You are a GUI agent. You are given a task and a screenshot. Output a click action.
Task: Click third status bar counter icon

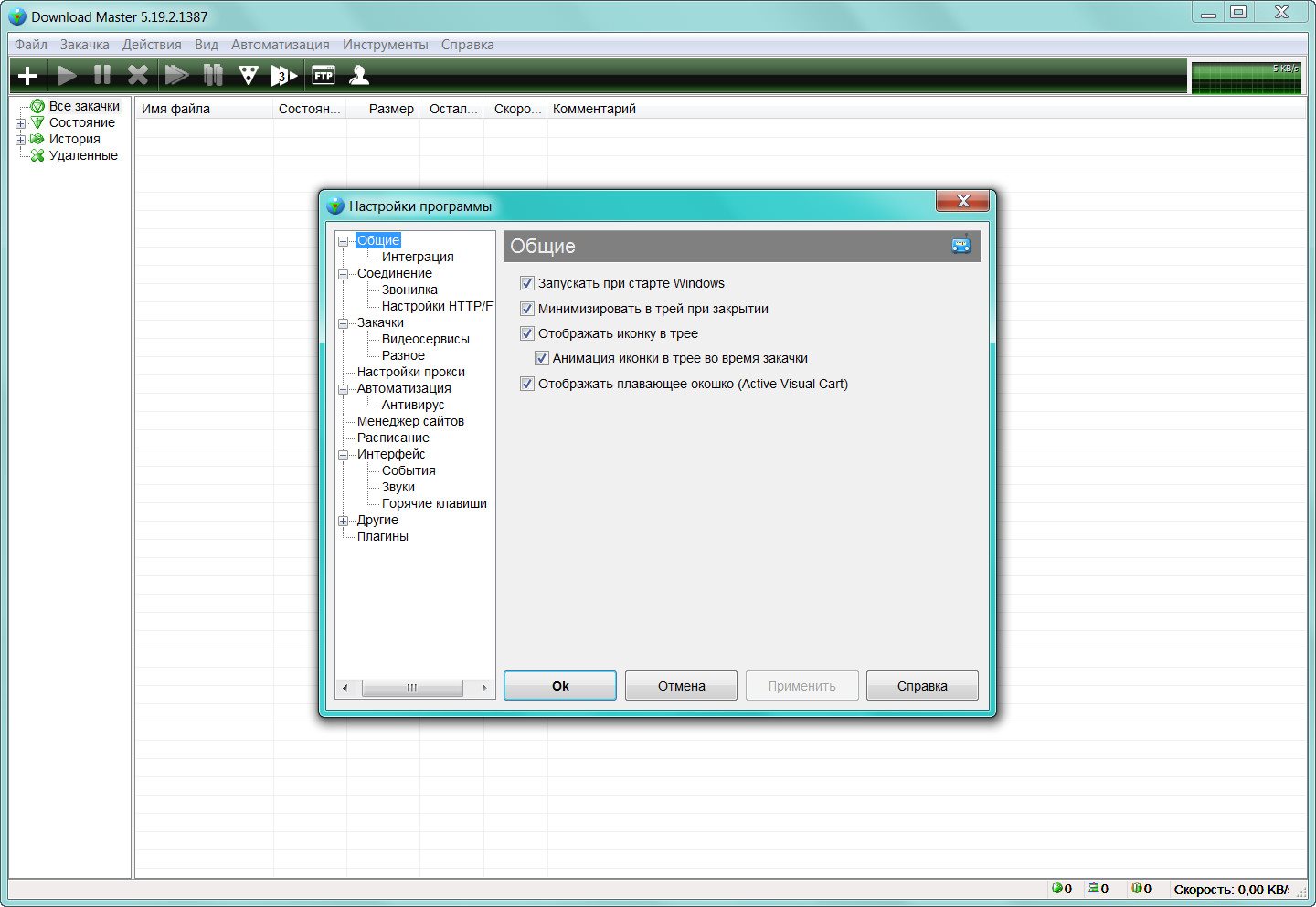pyautogui.click(x=1137, y=888)
